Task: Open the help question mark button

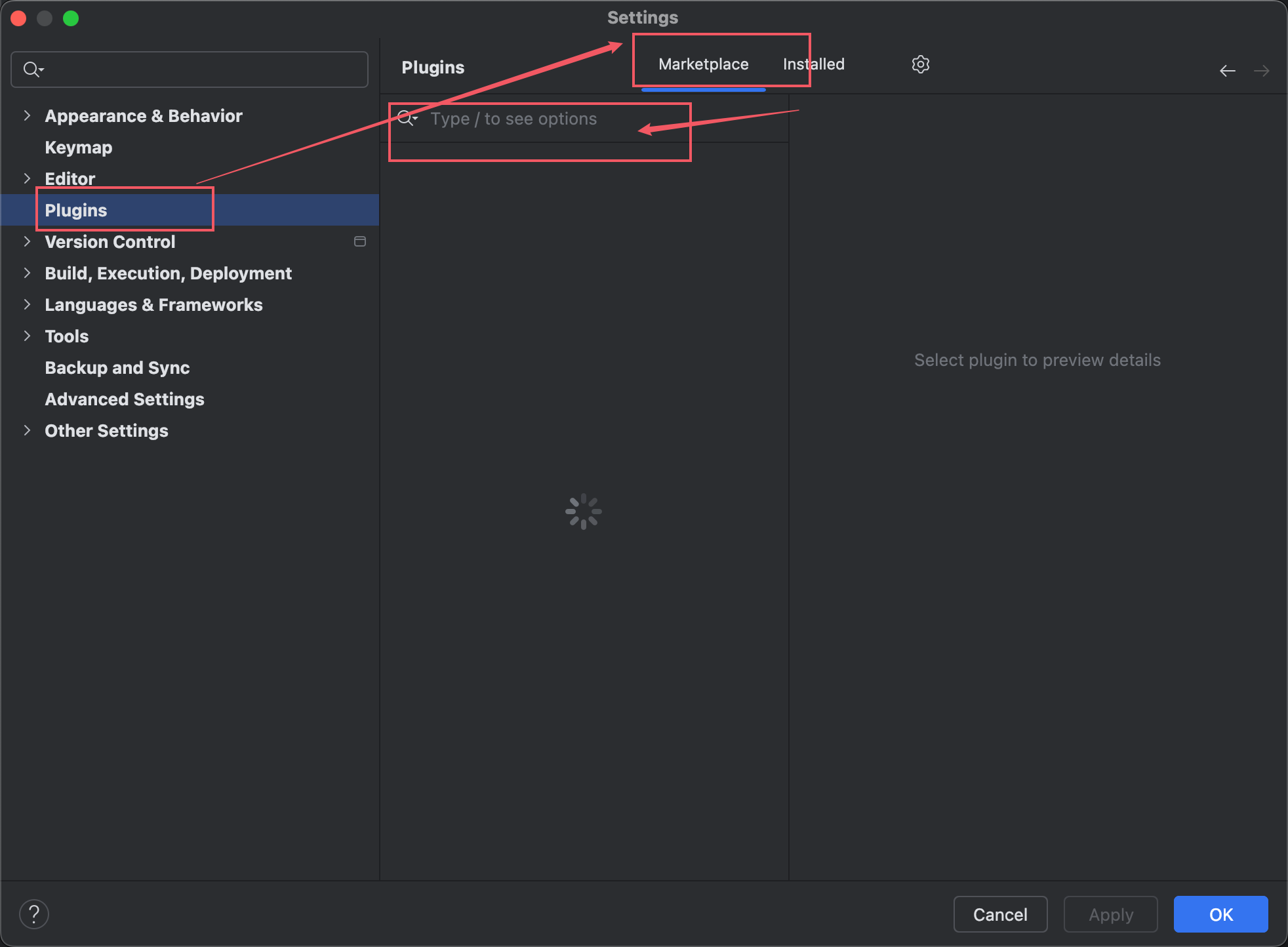Action: pos(34,914)
